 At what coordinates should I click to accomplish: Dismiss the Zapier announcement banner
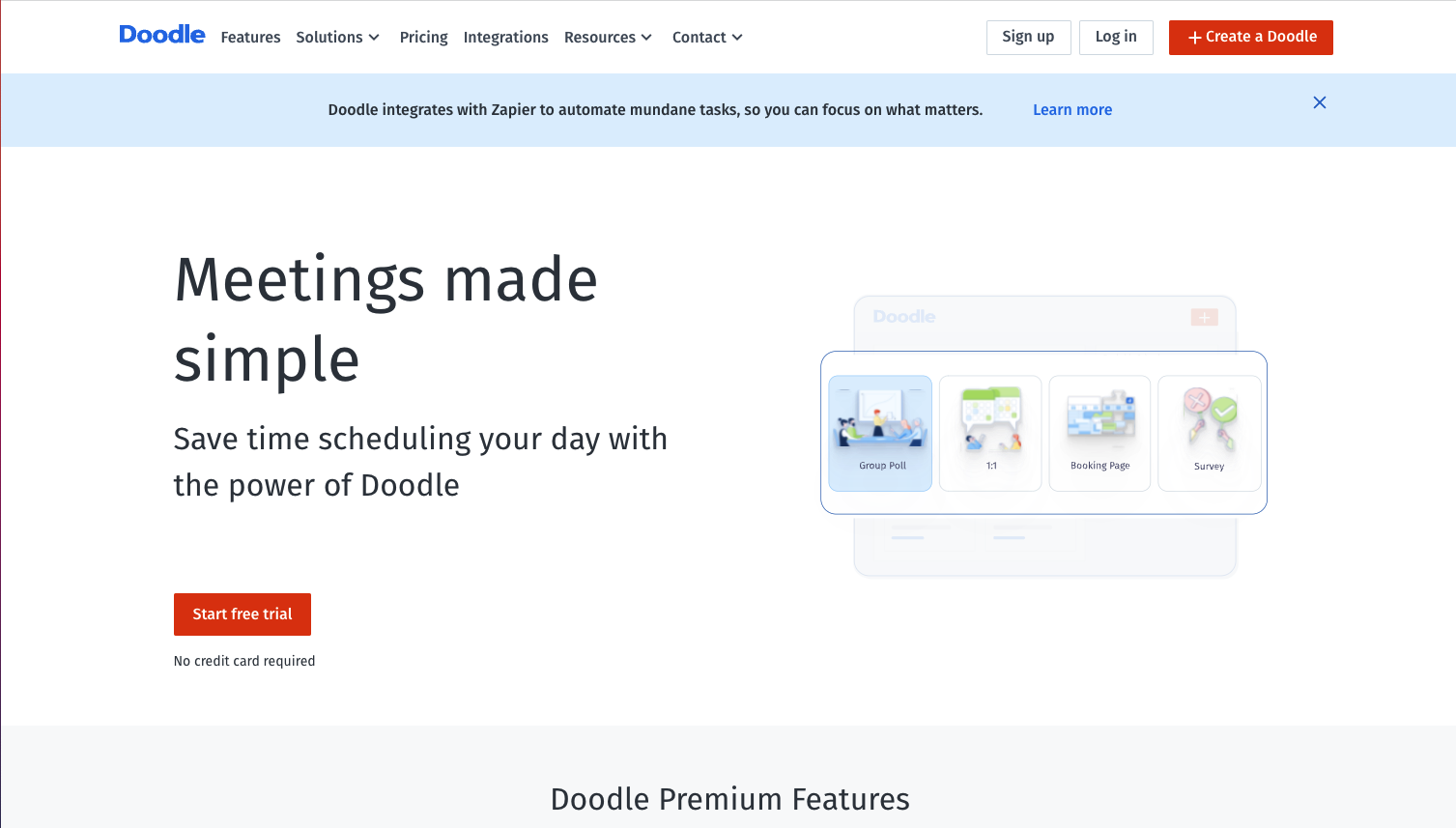[x=1320, y=102]
